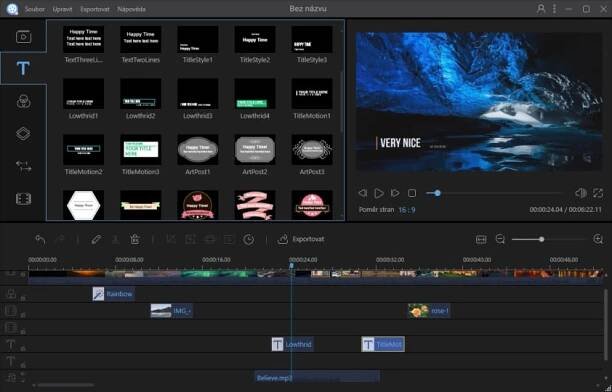The height and width of the screenshot is (392, 612).
Task: Click the Delete trash icon
Action: pyautogui.click(x=135, y=239)
